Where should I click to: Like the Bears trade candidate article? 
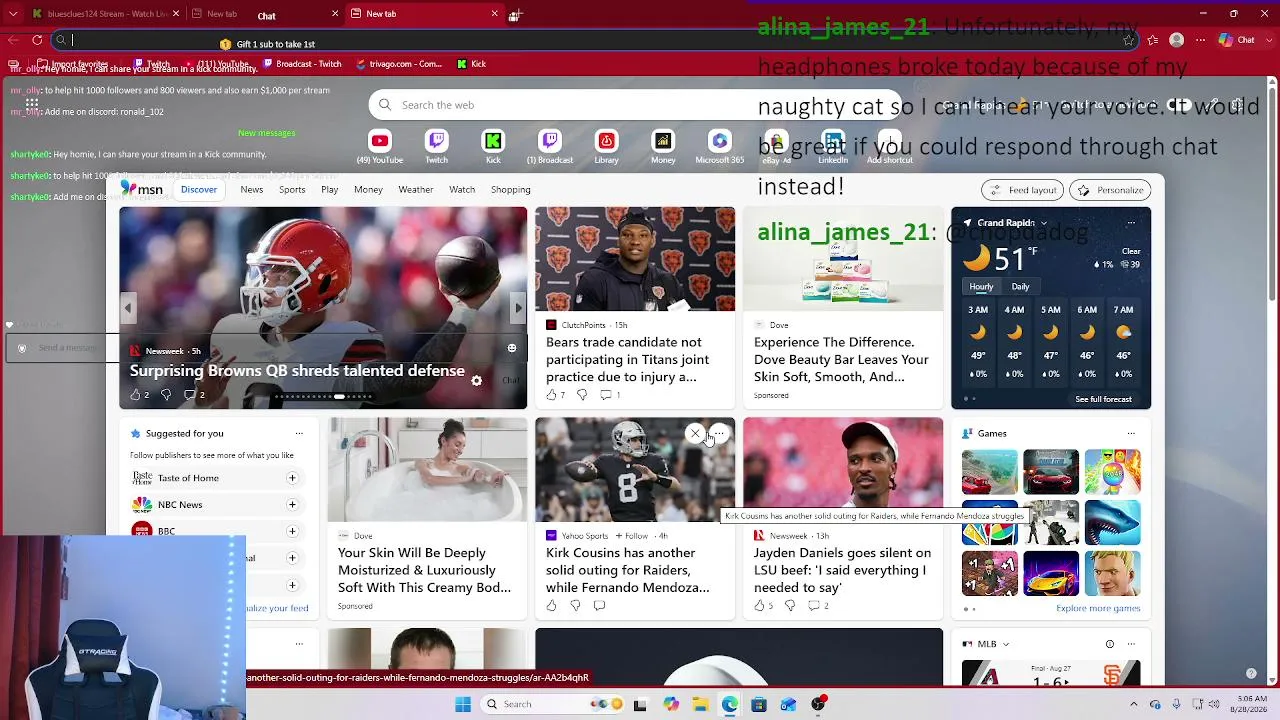(x=551, y=395)
